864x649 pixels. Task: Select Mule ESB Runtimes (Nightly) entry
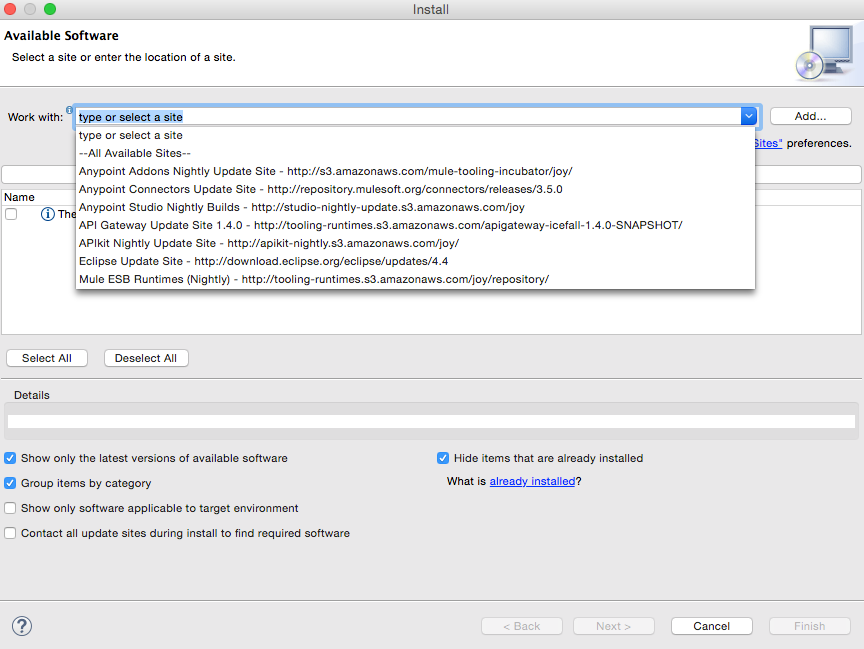(x=415, y=279)
